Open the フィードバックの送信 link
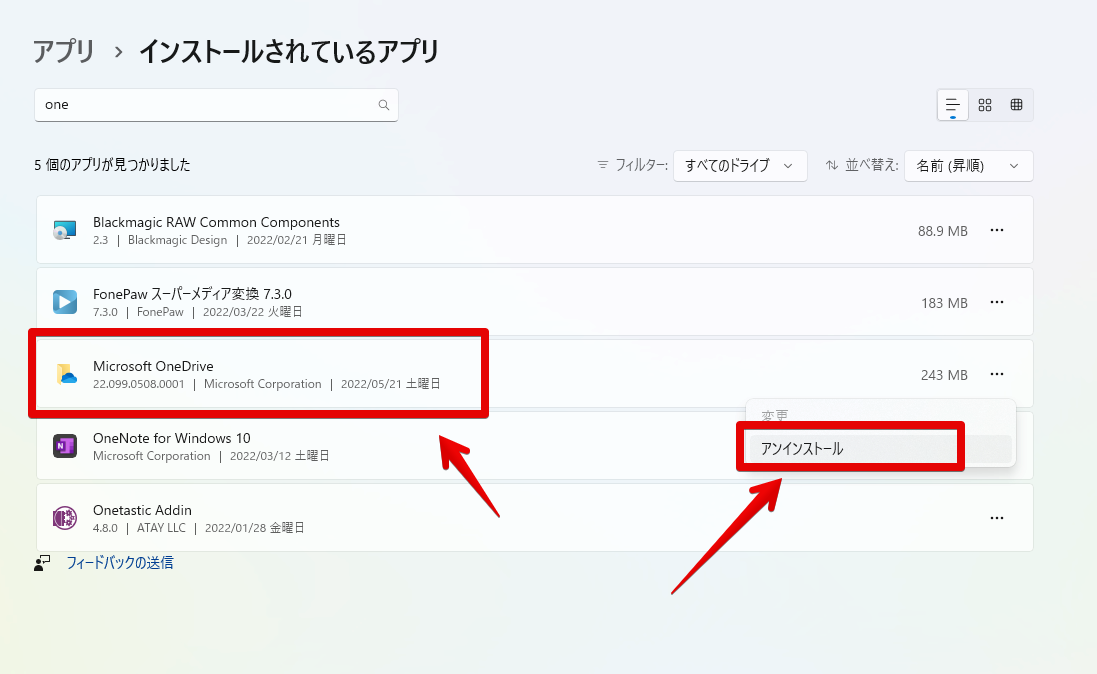 (x=120, y=563)
